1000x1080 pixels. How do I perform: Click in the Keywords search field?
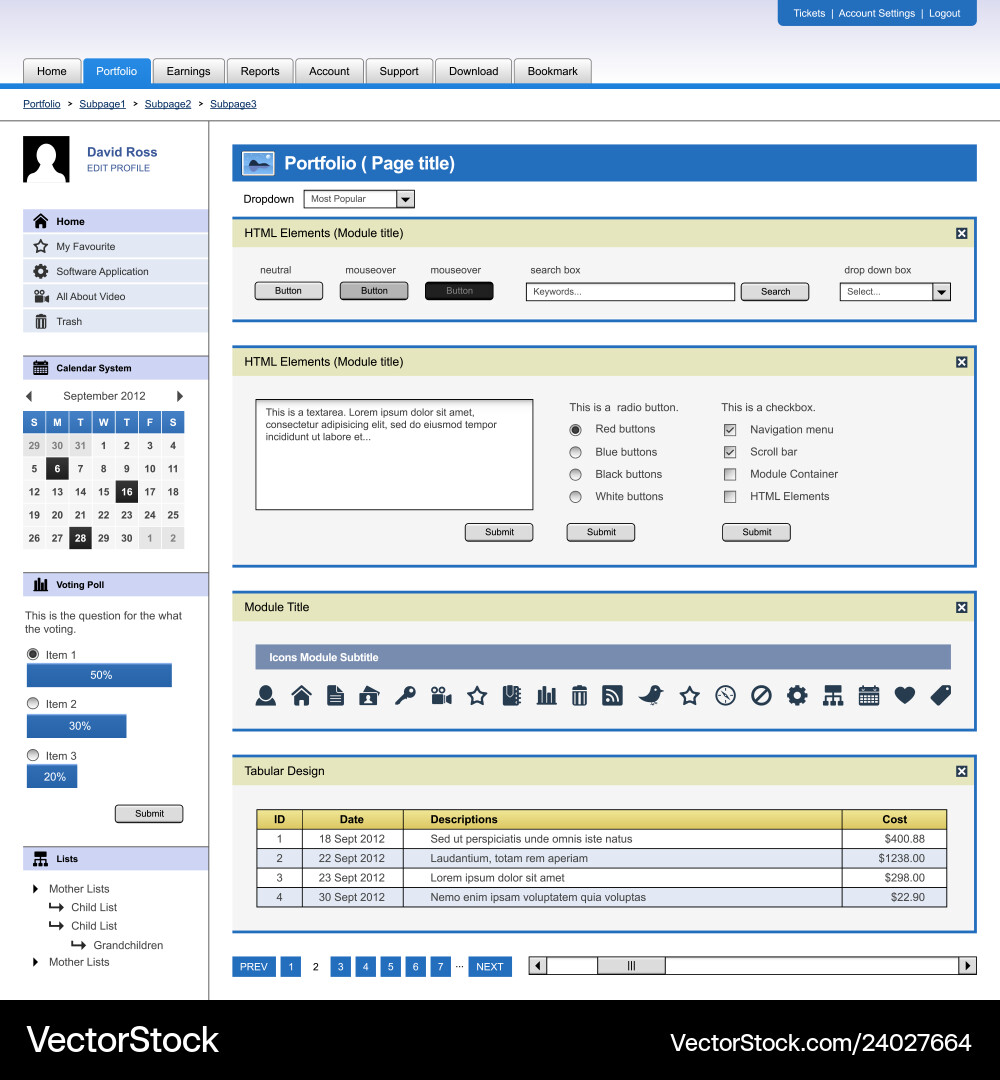(x=630, y=292)
